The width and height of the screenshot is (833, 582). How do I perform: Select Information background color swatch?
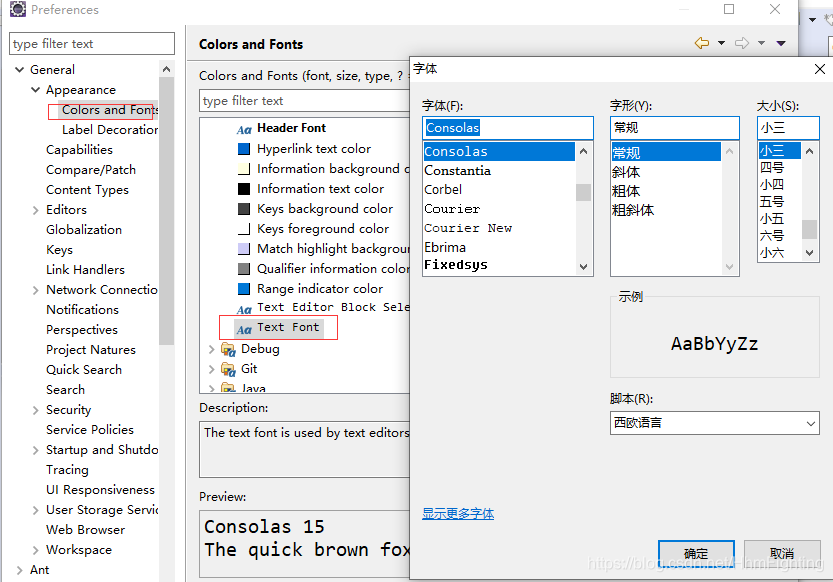[x=244, y=169]
